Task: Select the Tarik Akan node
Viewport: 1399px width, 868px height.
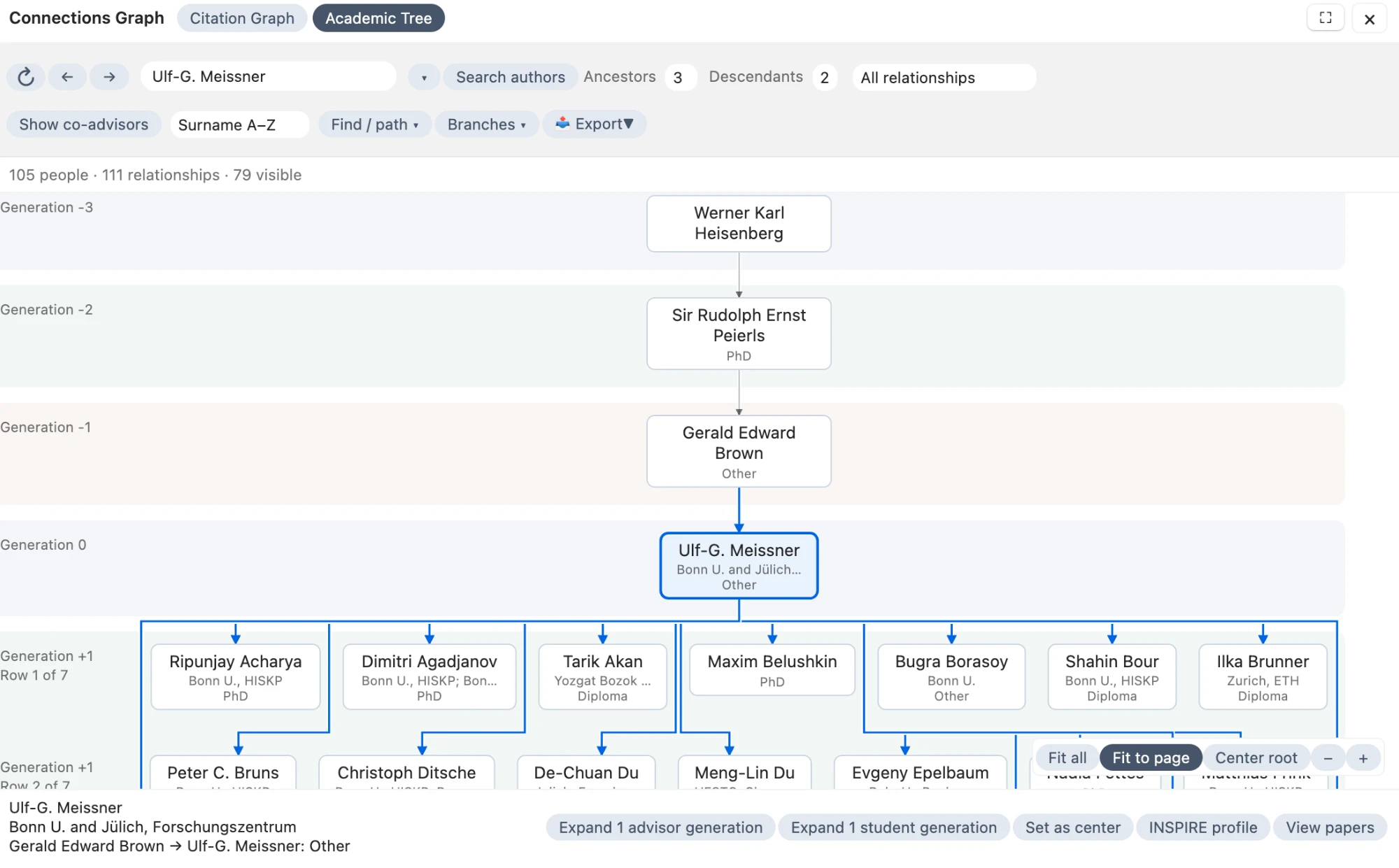Action: click(602, 676)
